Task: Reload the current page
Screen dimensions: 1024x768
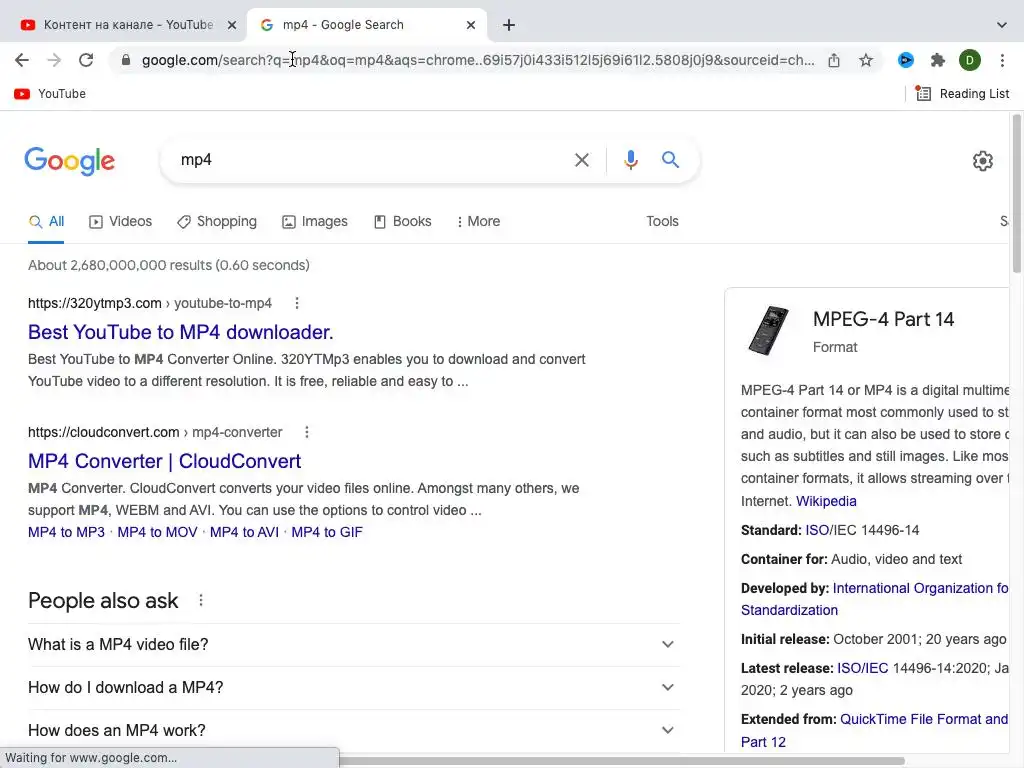Action: tap(86, 60)
